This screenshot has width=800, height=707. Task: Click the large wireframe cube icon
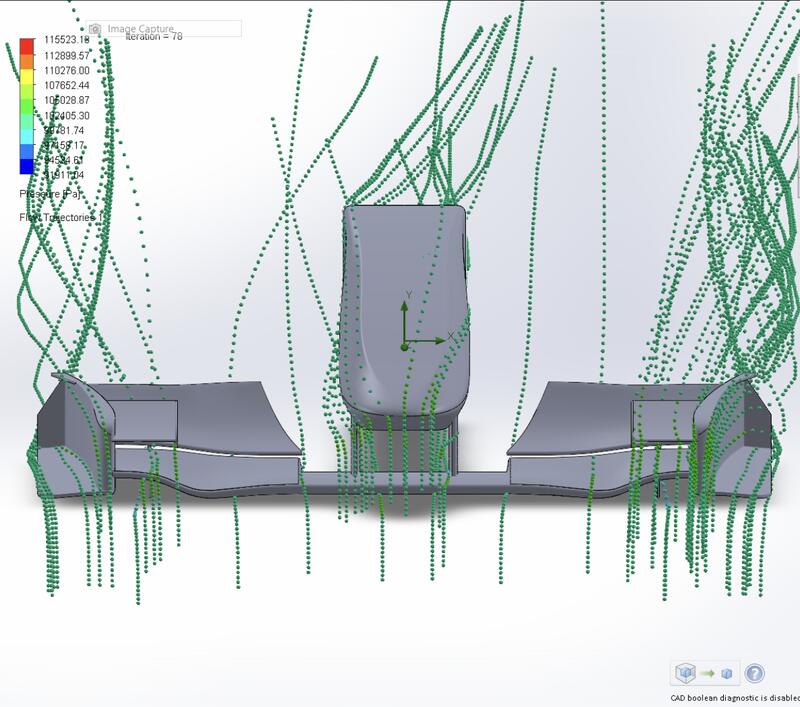(685, 673)
